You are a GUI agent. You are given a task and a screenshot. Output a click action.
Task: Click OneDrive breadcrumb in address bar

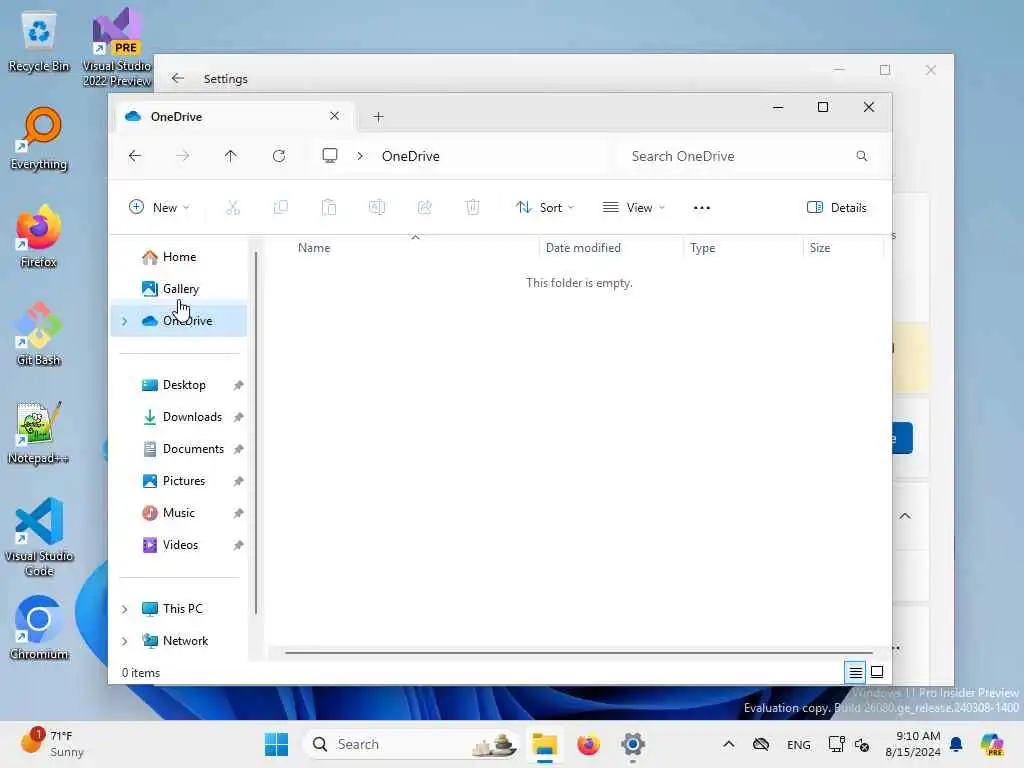click(410, 156)
